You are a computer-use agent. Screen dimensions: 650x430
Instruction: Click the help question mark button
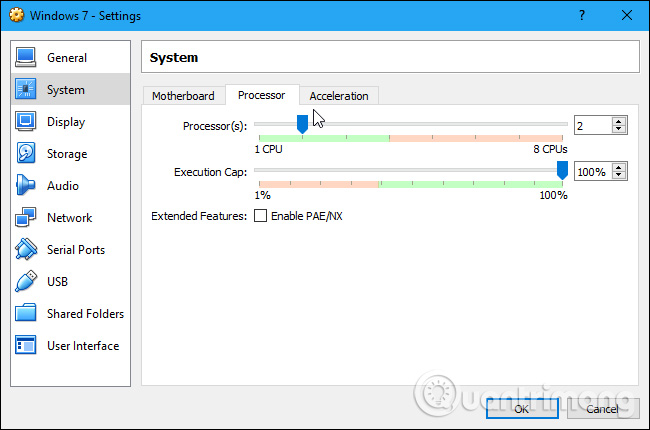(x=582, y=15)
